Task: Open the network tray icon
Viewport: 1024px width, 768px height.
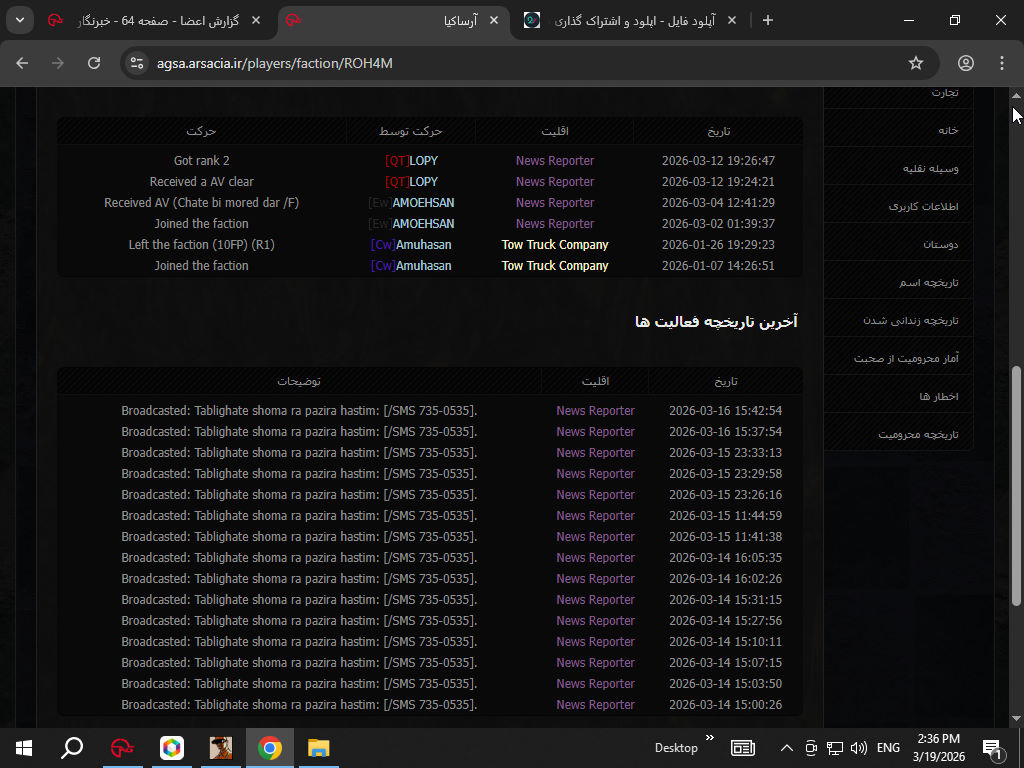Action: click(x=835, y=748)
